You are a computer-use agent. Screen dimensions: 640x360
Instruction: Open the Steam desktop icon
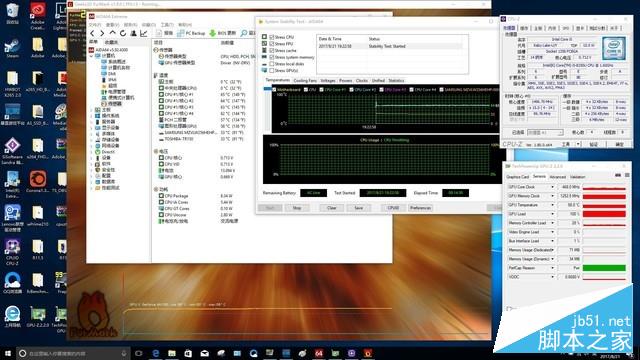point(12,49)
